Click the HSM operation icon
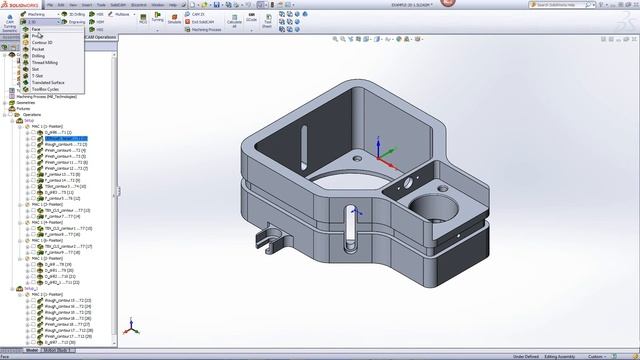Screen dimensions: 640x360 coord(92,22)
